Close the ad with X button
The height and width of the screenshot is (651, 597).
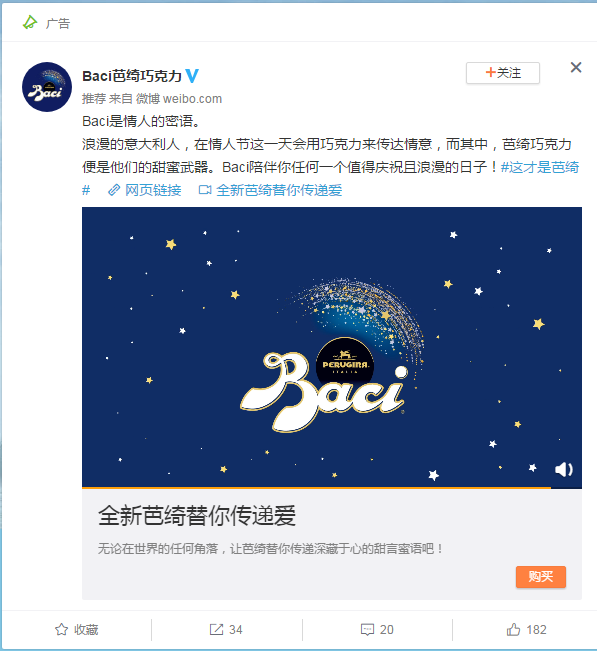coord(576,67)
